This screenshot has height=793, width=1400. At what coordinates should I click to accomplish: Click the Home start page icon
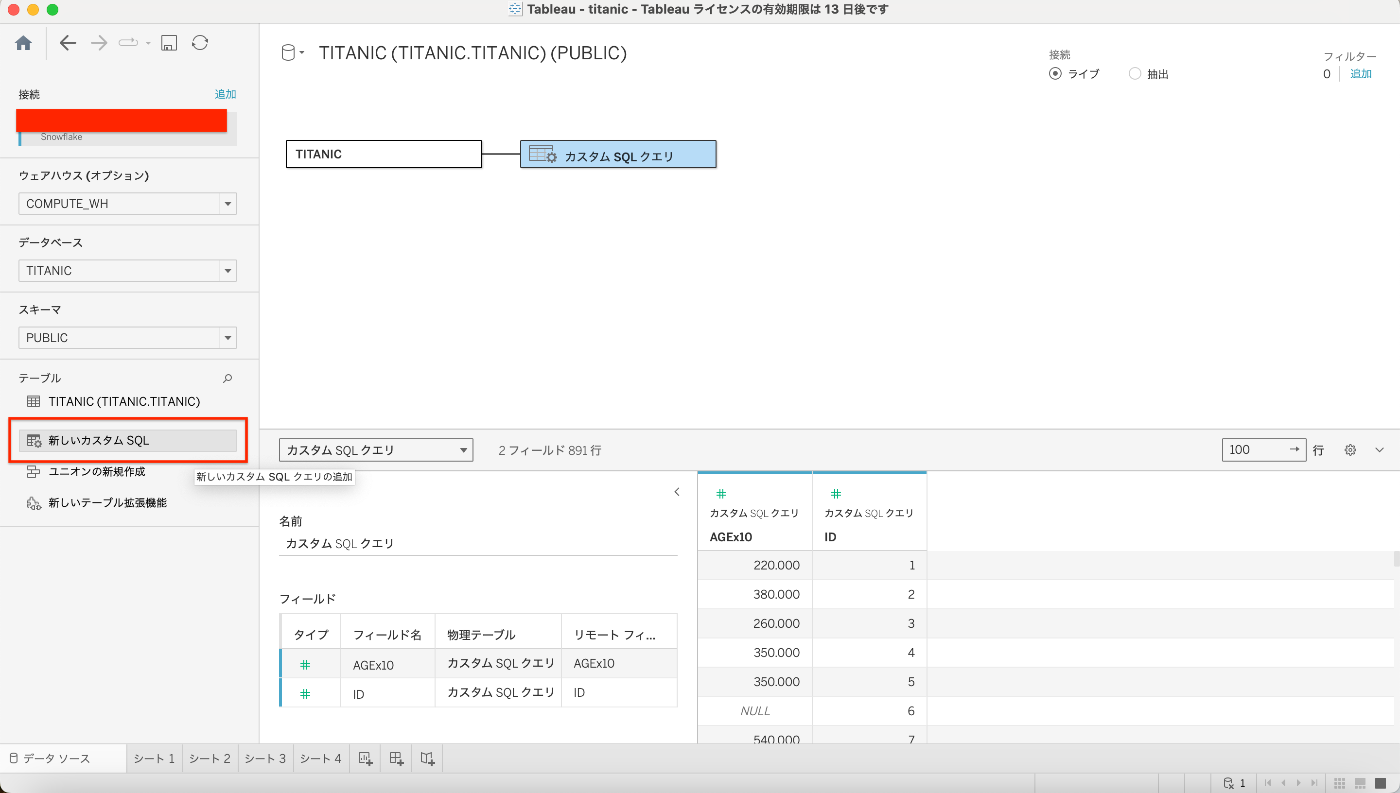[24, 43]
